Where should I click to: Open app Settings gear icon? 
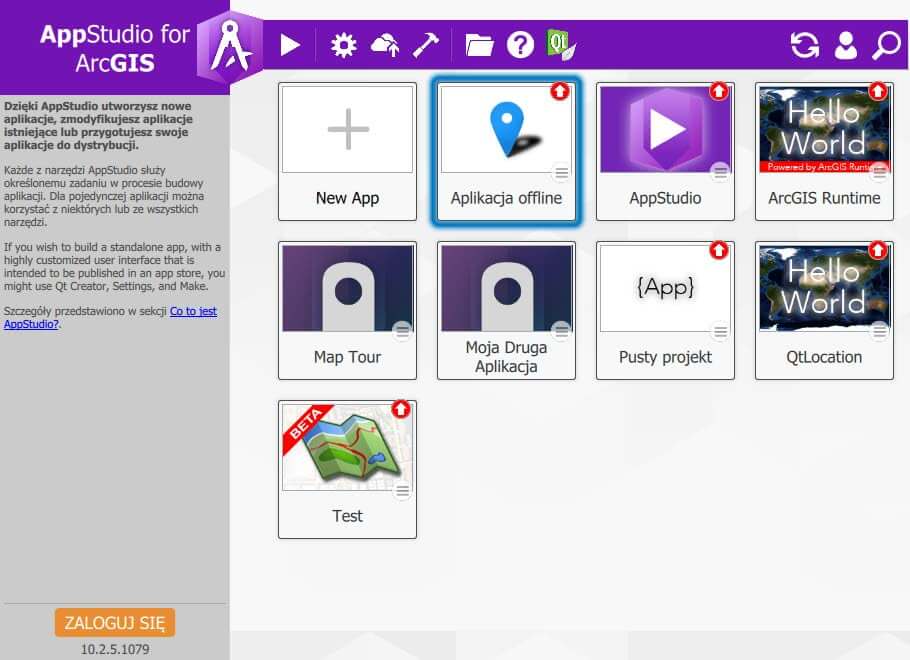(x=344, y=45)
